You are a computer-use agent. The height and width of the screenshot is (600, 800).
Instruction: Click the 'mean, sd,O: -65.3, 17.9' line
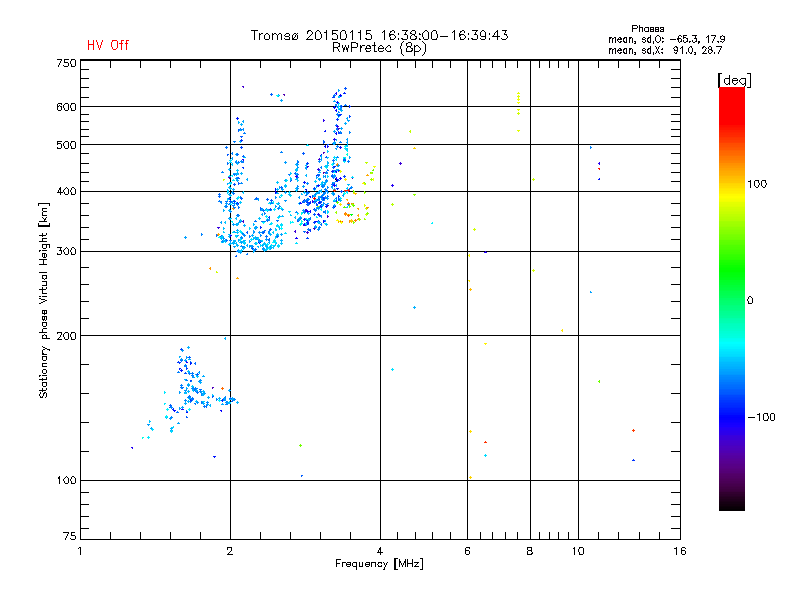coord(666,39)
